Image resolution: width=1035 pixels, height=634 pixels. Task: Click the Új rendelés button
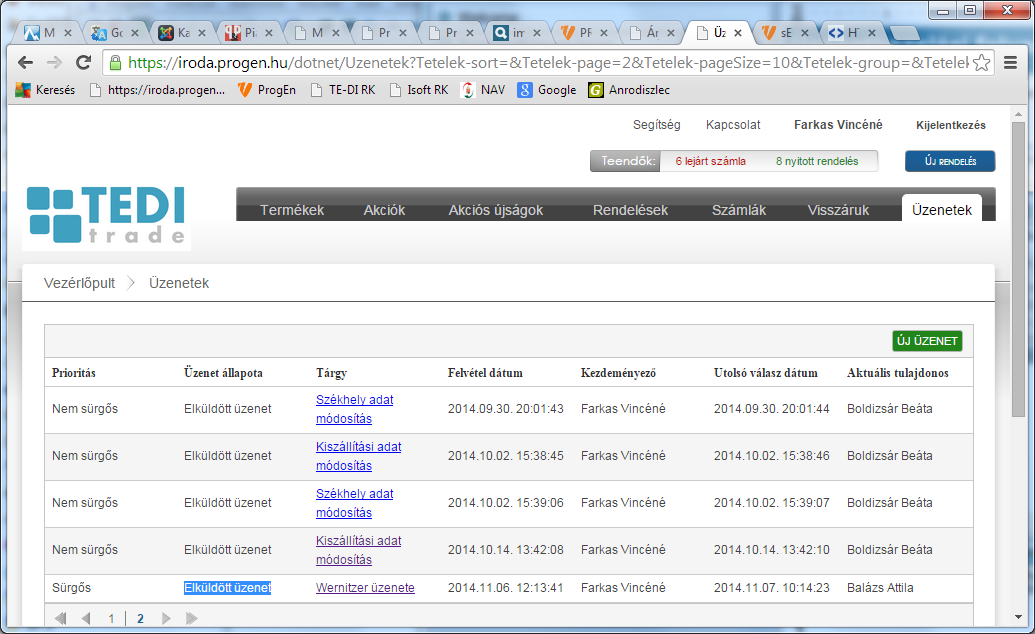(x=950, y=161)
